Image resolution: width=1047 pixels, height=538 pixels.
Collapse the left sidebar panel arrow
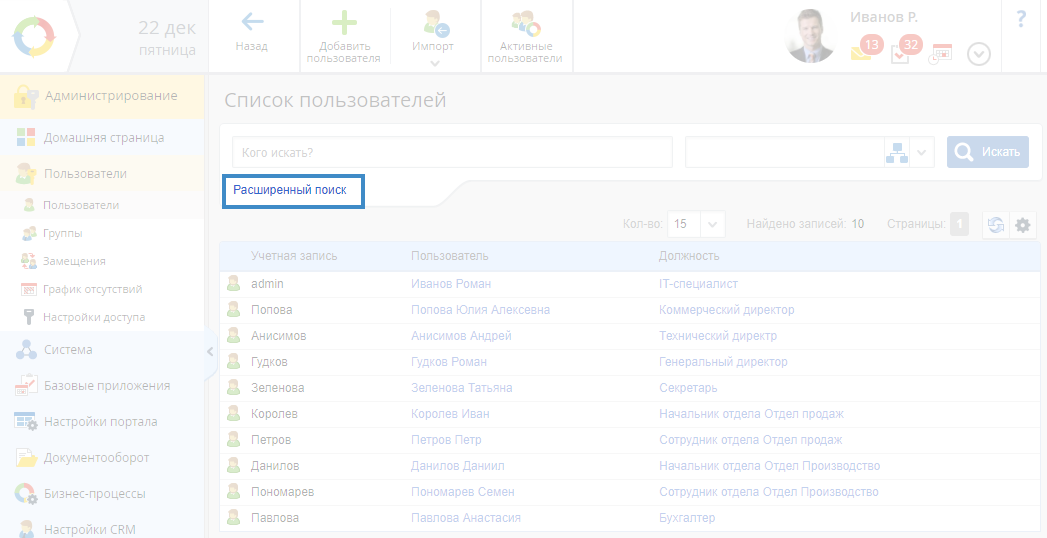[210, 351]
